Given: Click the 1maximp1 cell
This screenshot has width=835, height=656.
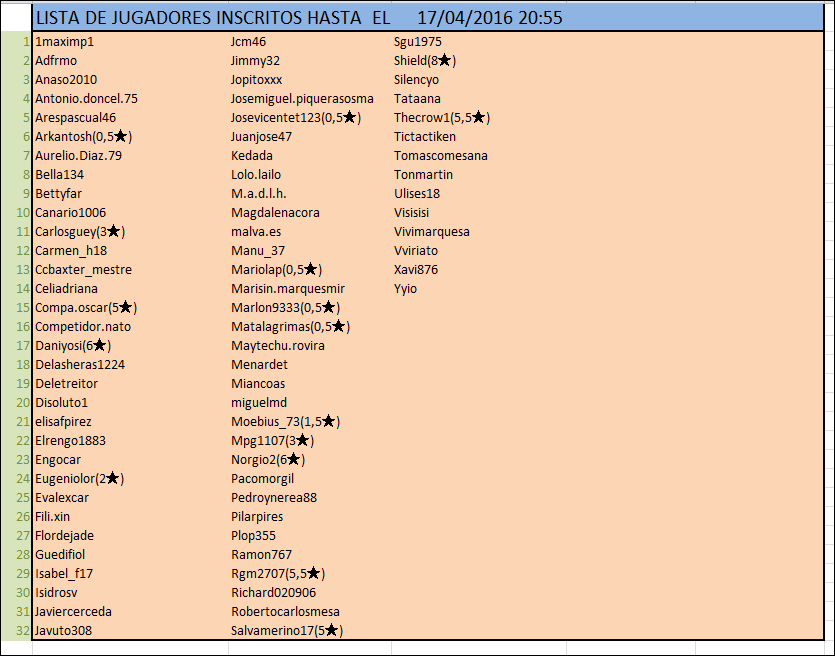Looking at the screenshot, I should [x=64, y=42].
